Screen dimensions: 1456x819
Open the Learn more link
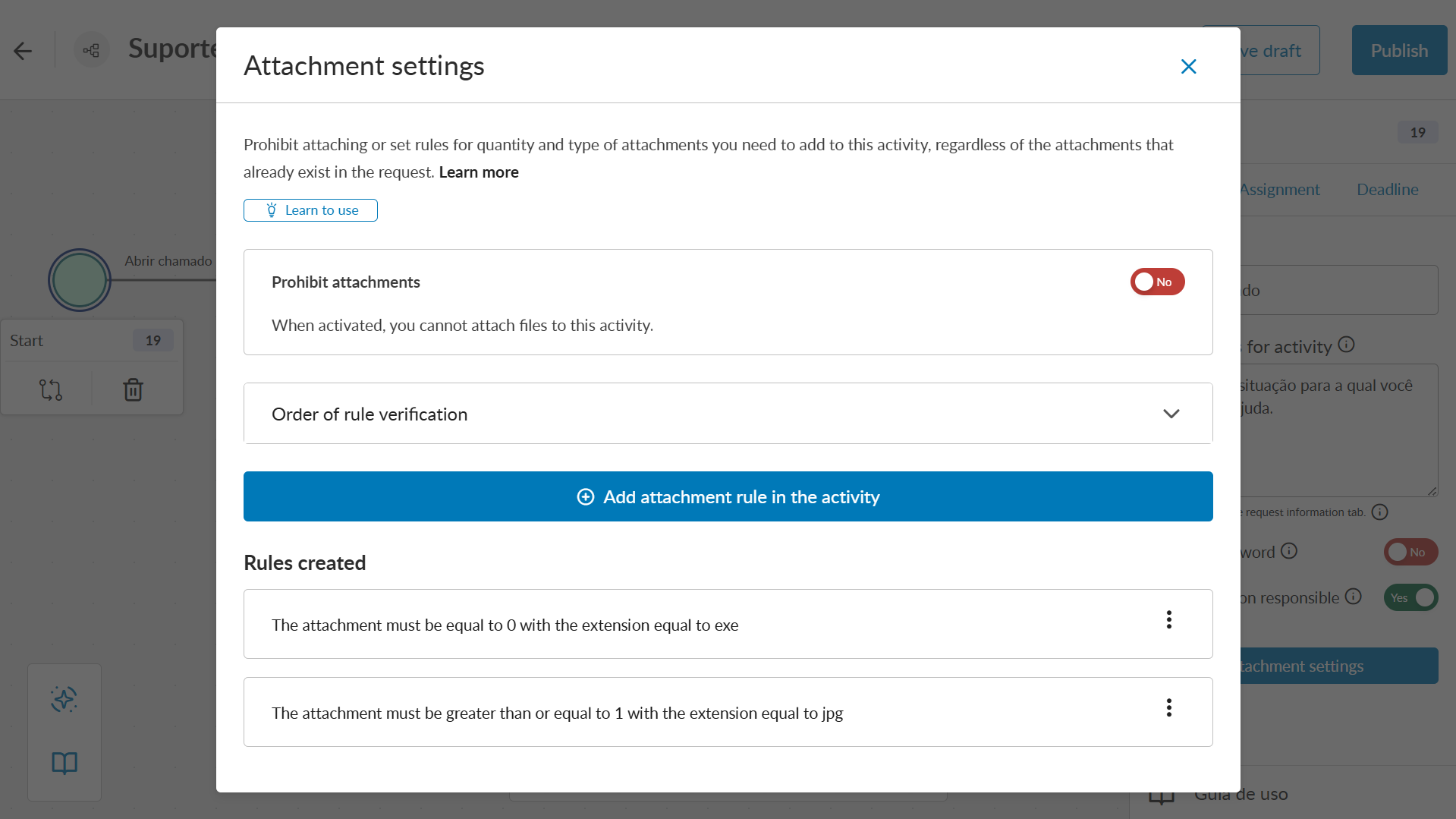tap(479, 172)
